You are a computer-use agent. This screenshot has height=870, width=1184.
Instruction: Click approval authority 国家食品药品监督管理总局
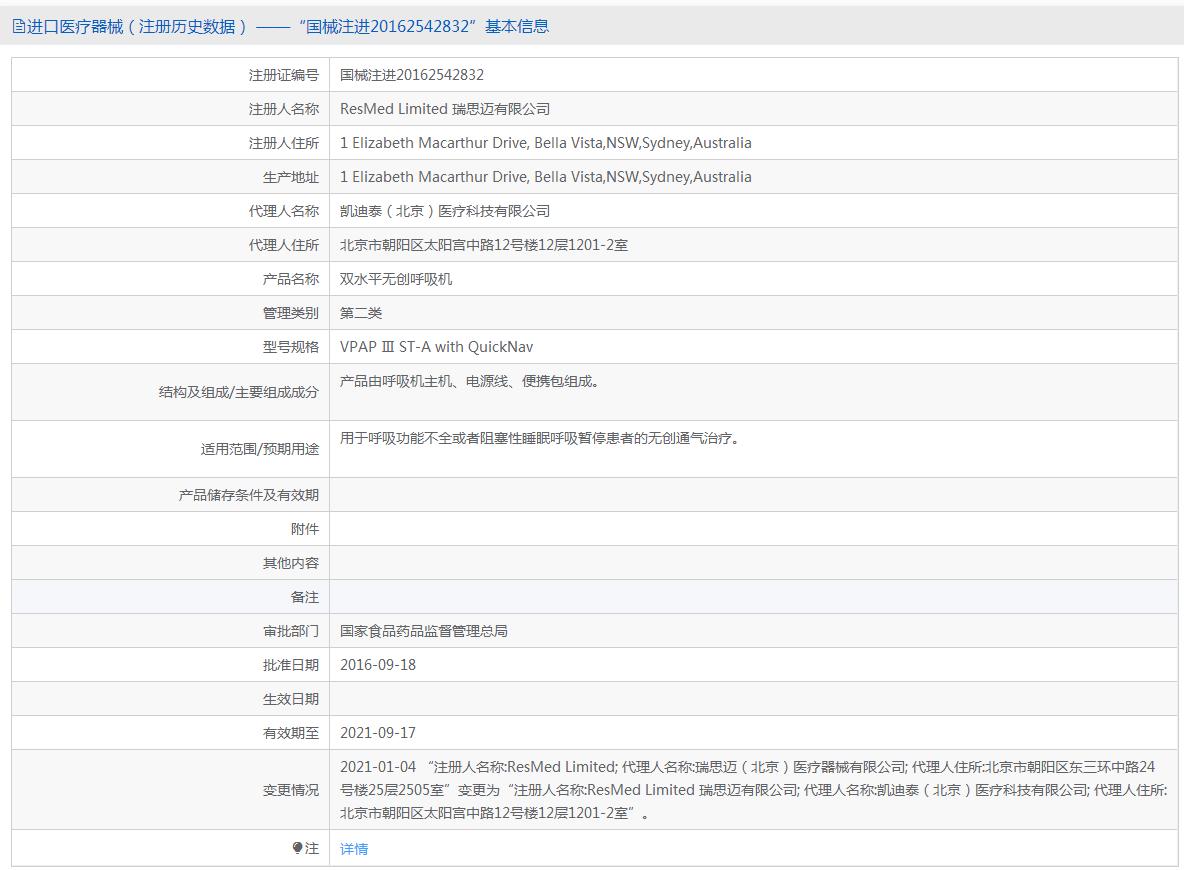click(424, 631)
